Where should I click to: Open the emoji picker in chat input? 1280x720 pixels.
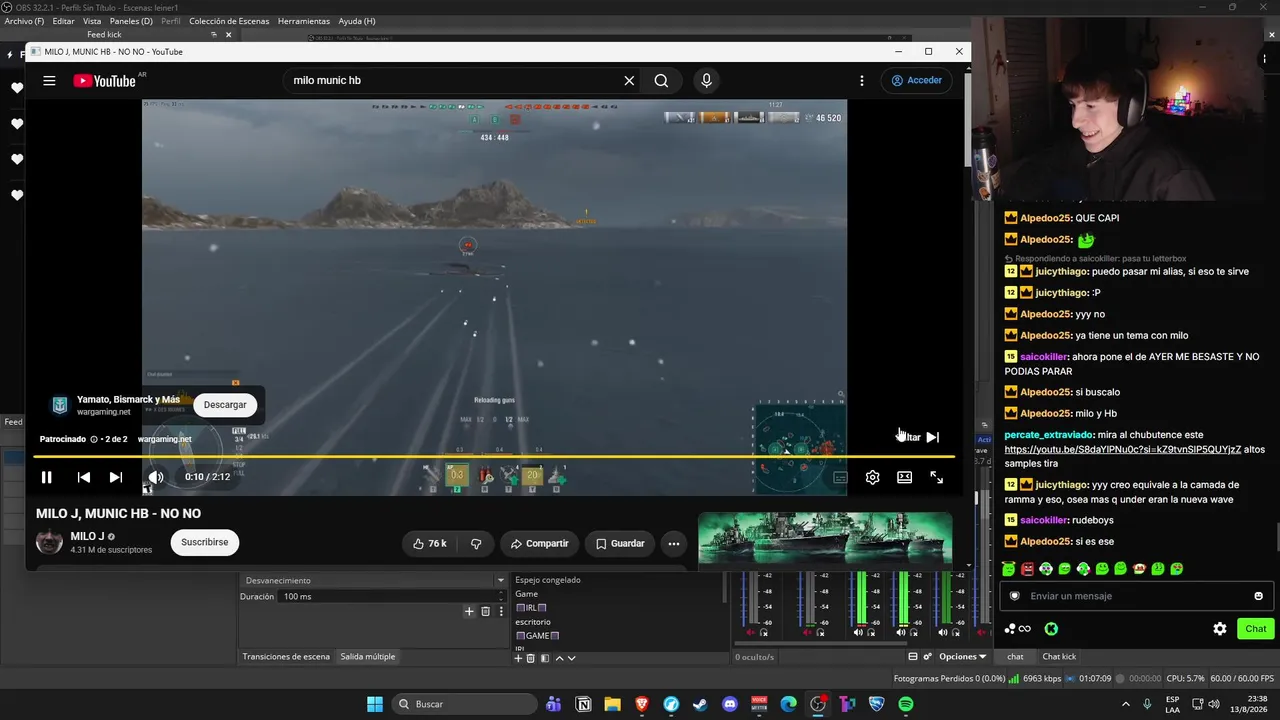pos(1258,596)
